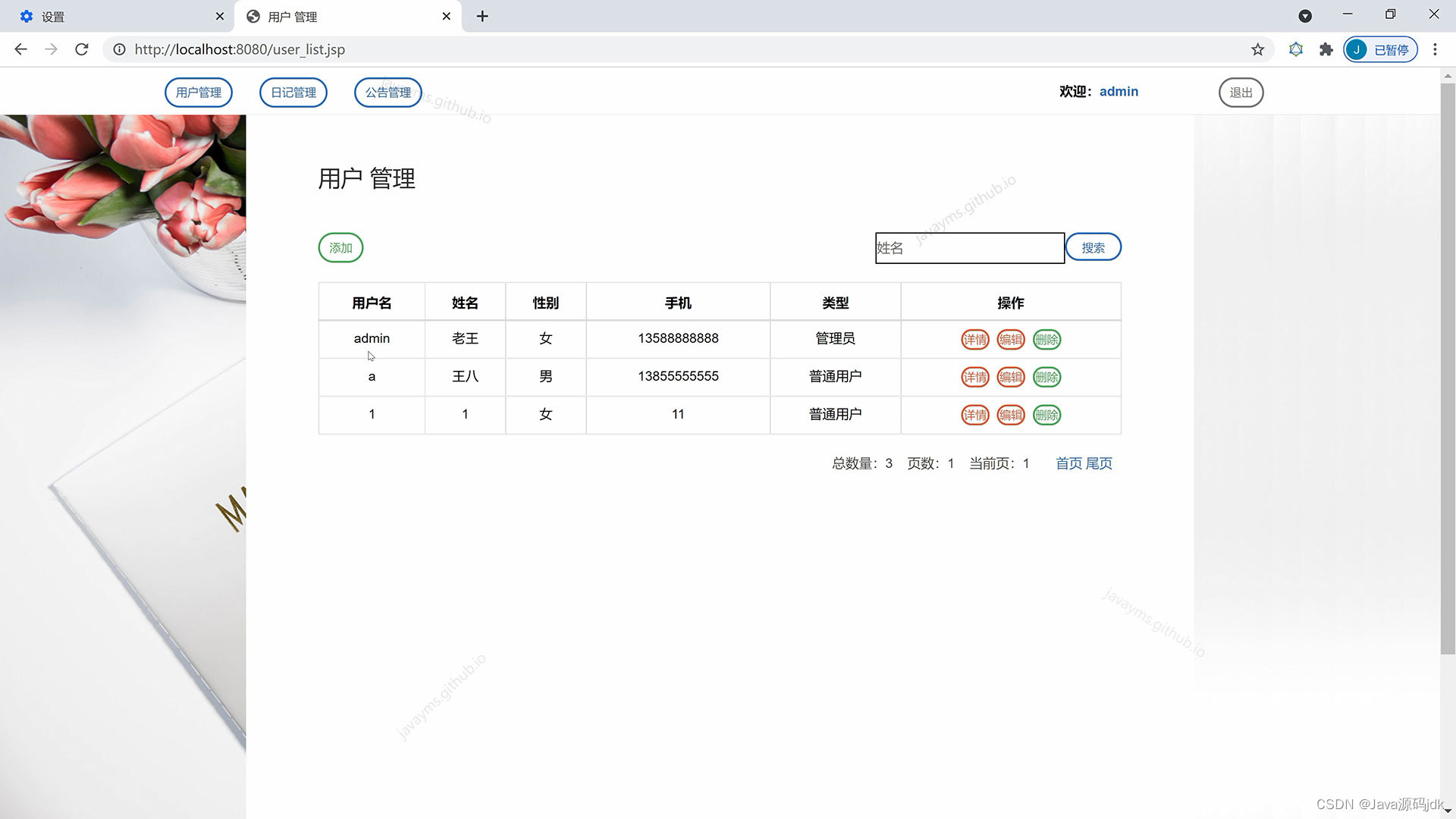Click the 编辑 icon for user '1'
The width and height of the screenshot is (1456, 819).
point(1010,414)
